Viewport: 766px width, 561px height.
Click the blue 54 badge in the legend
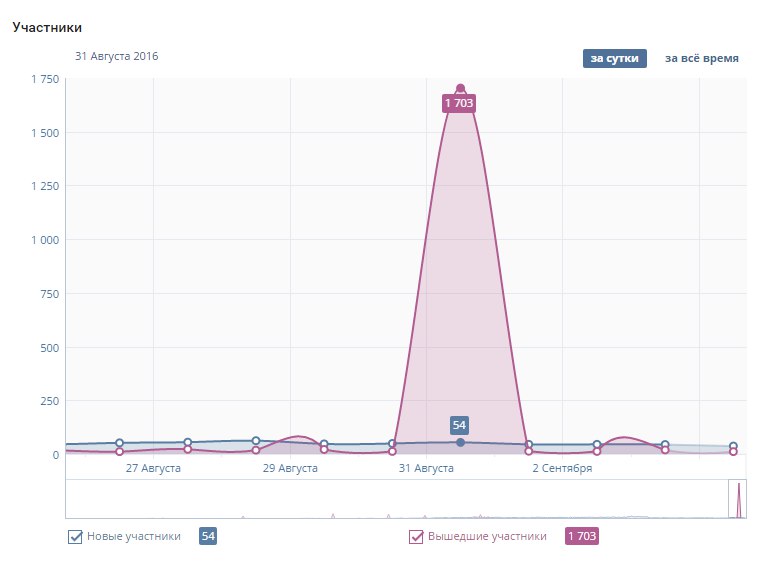click(208, 537)
